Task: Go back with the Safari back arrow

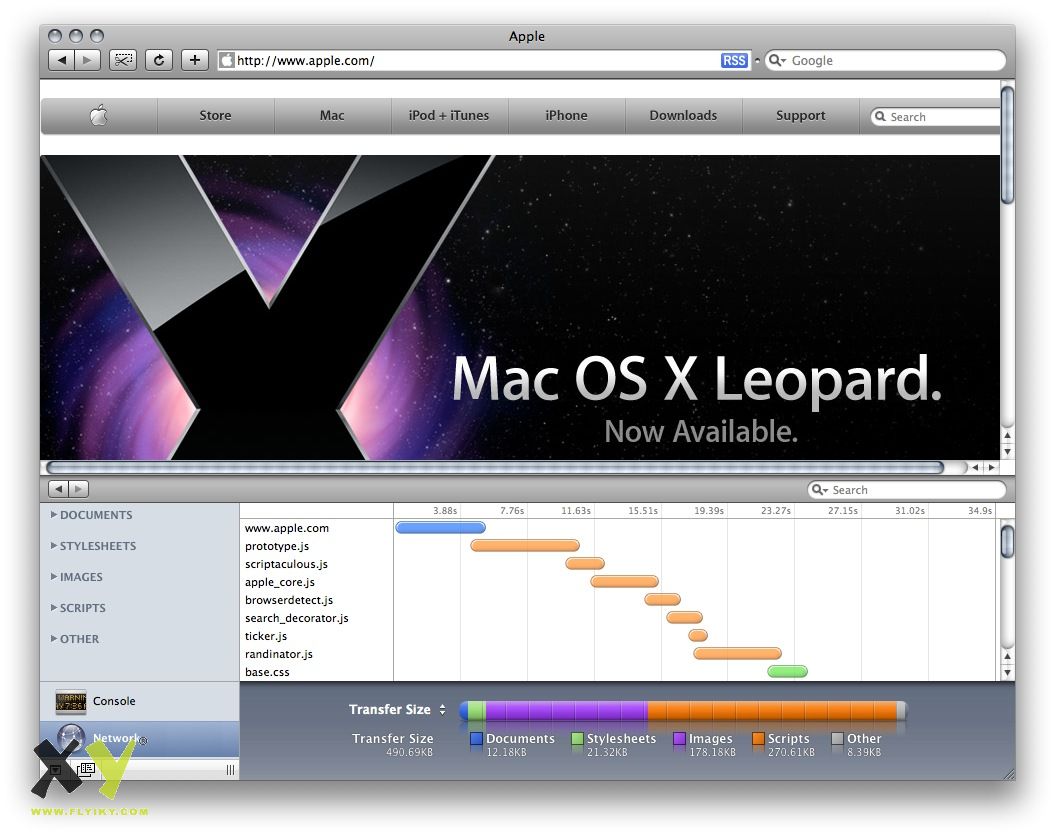Action: pos(62,61)
